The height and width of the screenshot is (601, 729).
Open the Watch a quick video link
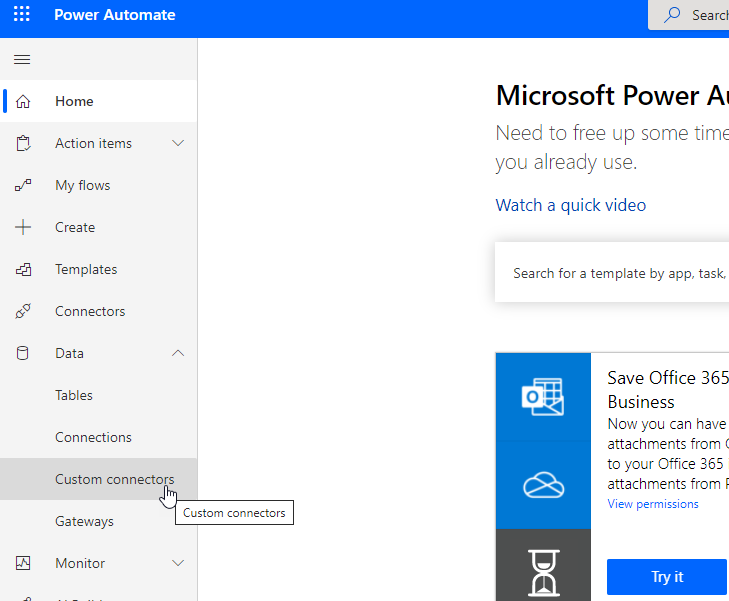pyautogui.click(x=571, y=205)
